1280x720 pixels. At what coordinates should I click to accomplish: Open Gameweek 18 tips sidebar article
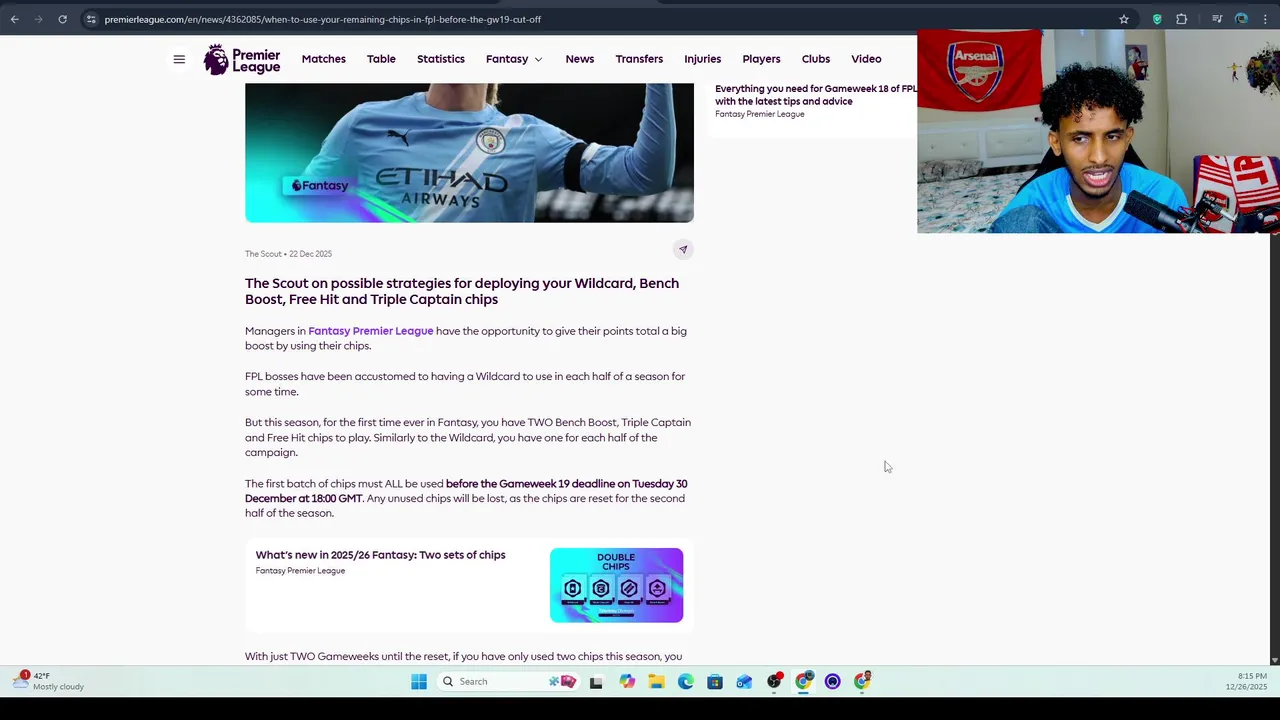(x=816, y=95)
